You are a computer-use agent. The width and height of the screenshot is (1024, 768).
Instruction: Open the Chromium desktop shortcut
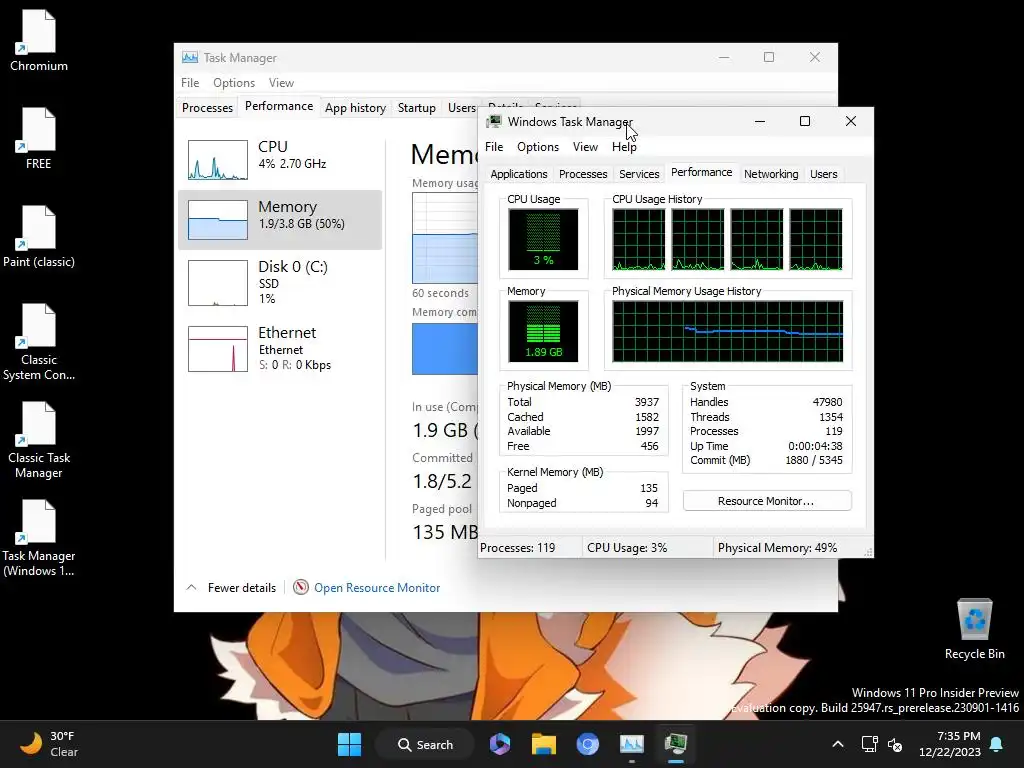pyautogui.click(x=39, y=40)
